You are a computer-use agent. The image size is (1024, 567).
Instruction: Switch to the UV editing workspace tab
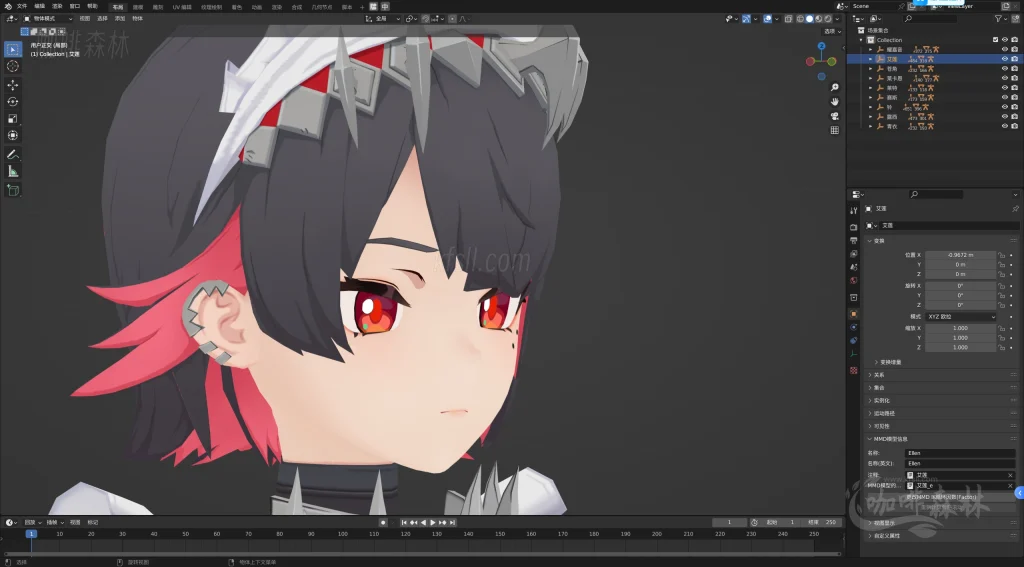point(182,7)
